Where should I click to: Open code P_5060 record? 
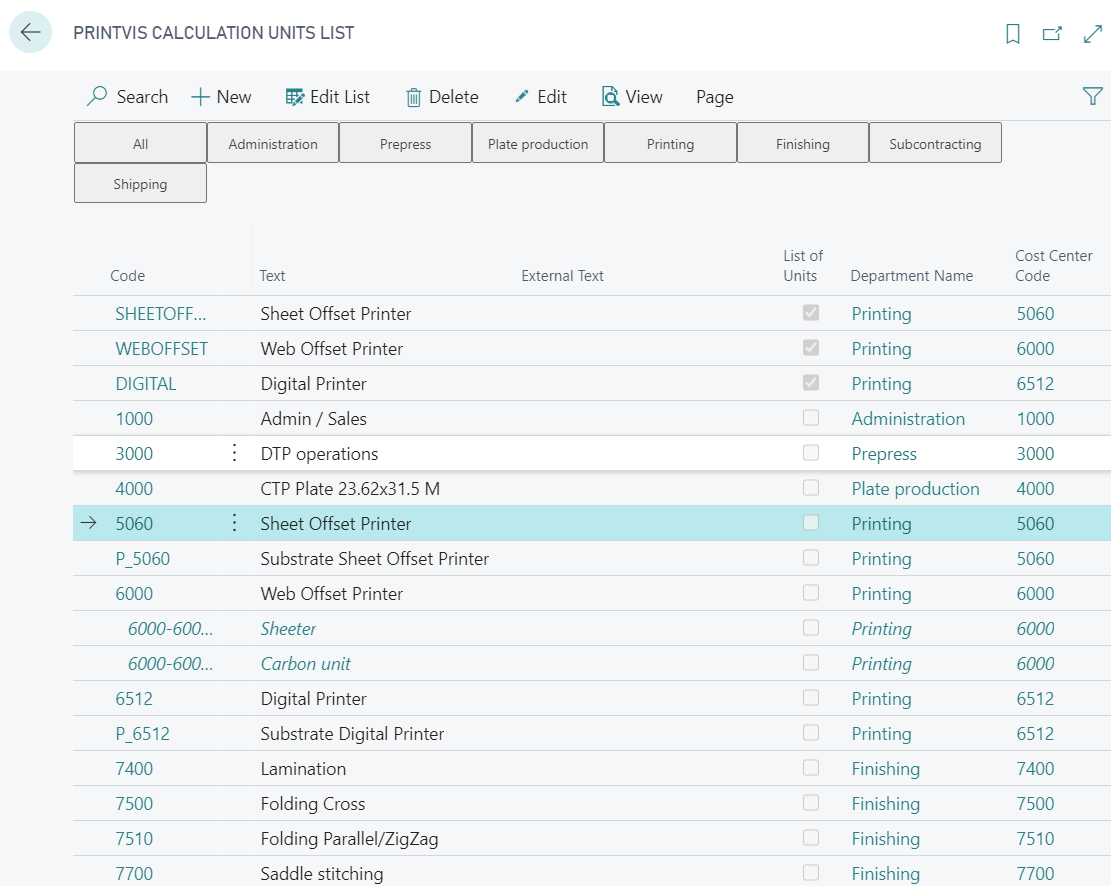coord(142,559)
